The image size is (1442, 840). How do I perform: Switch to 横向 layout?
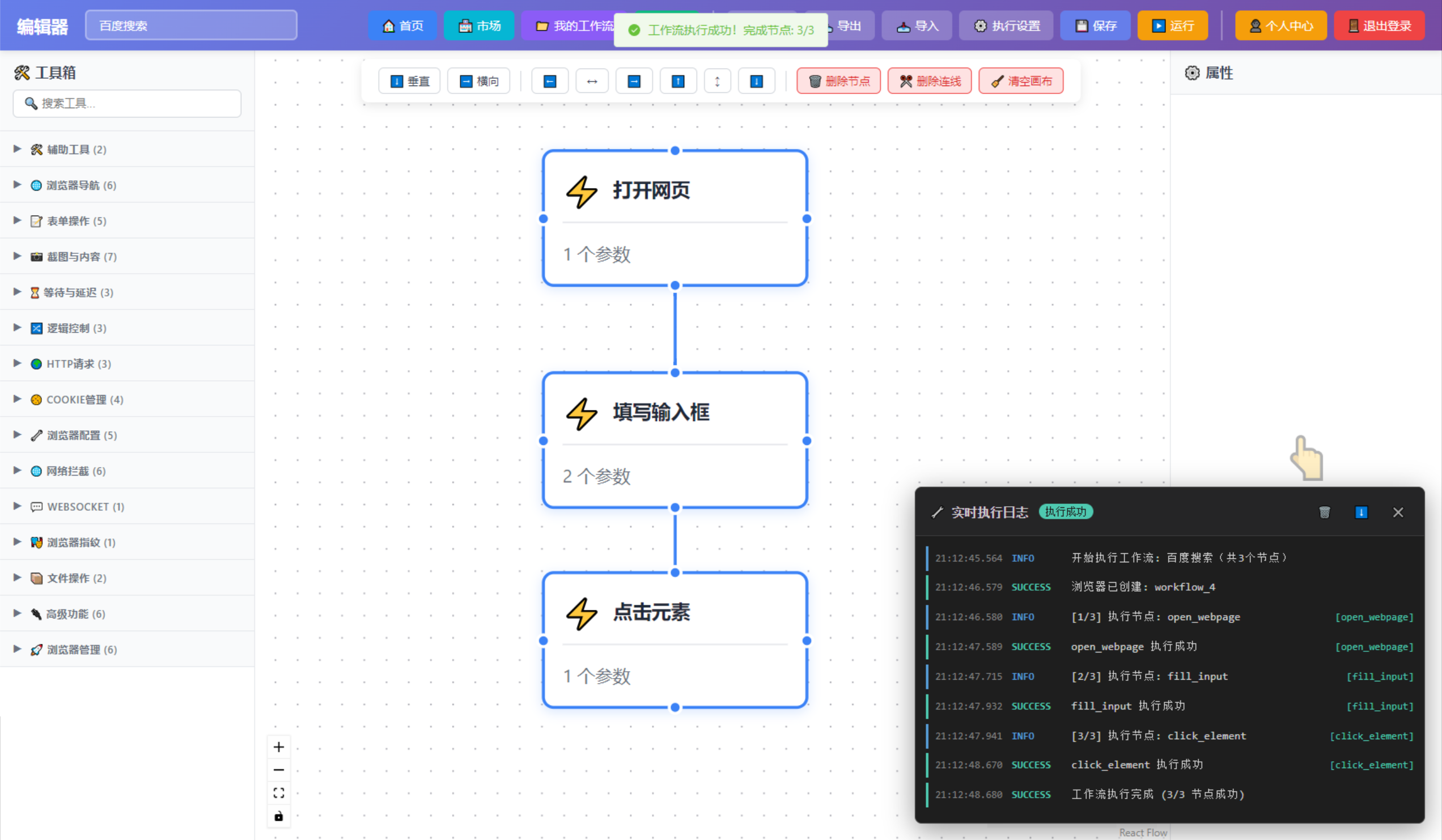point(478,81)
